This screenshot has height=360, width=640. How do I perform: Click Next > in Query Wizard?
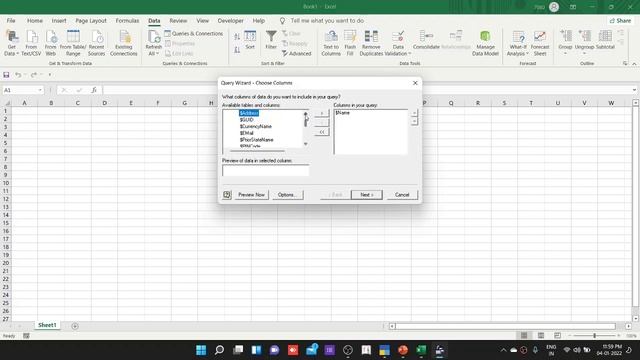tap(367, 195)
